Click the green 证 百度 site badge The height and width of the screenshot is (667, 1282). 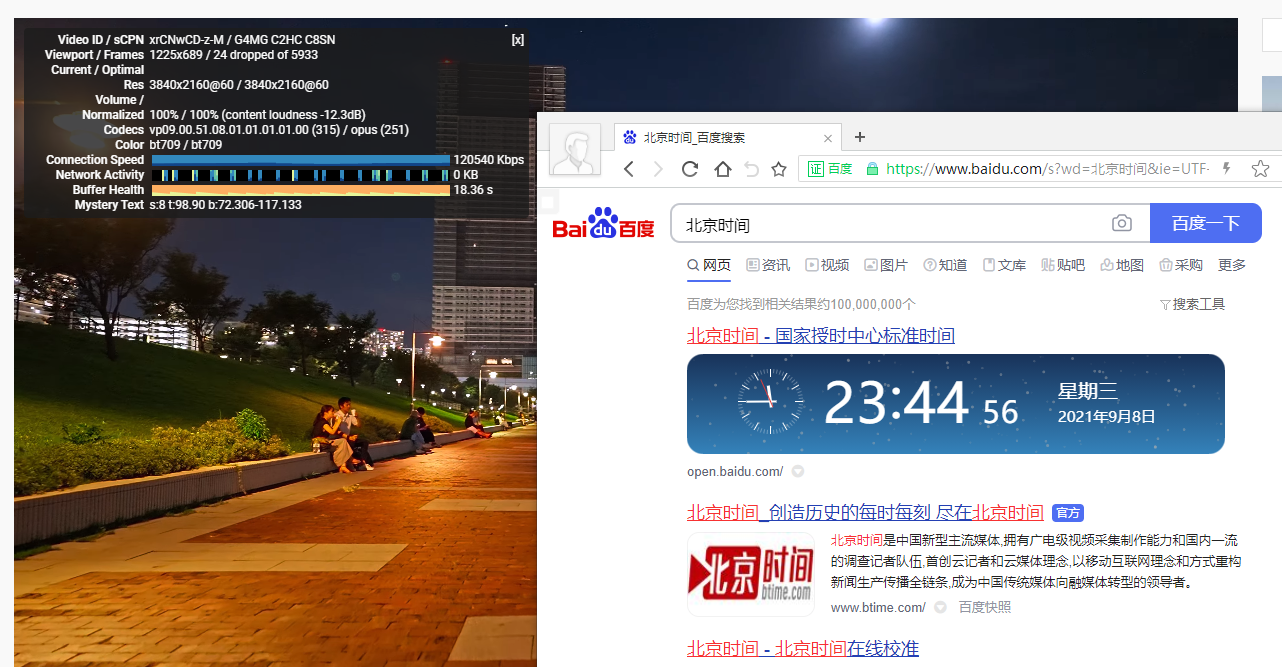pyautogui.click(x=830, y=169)
